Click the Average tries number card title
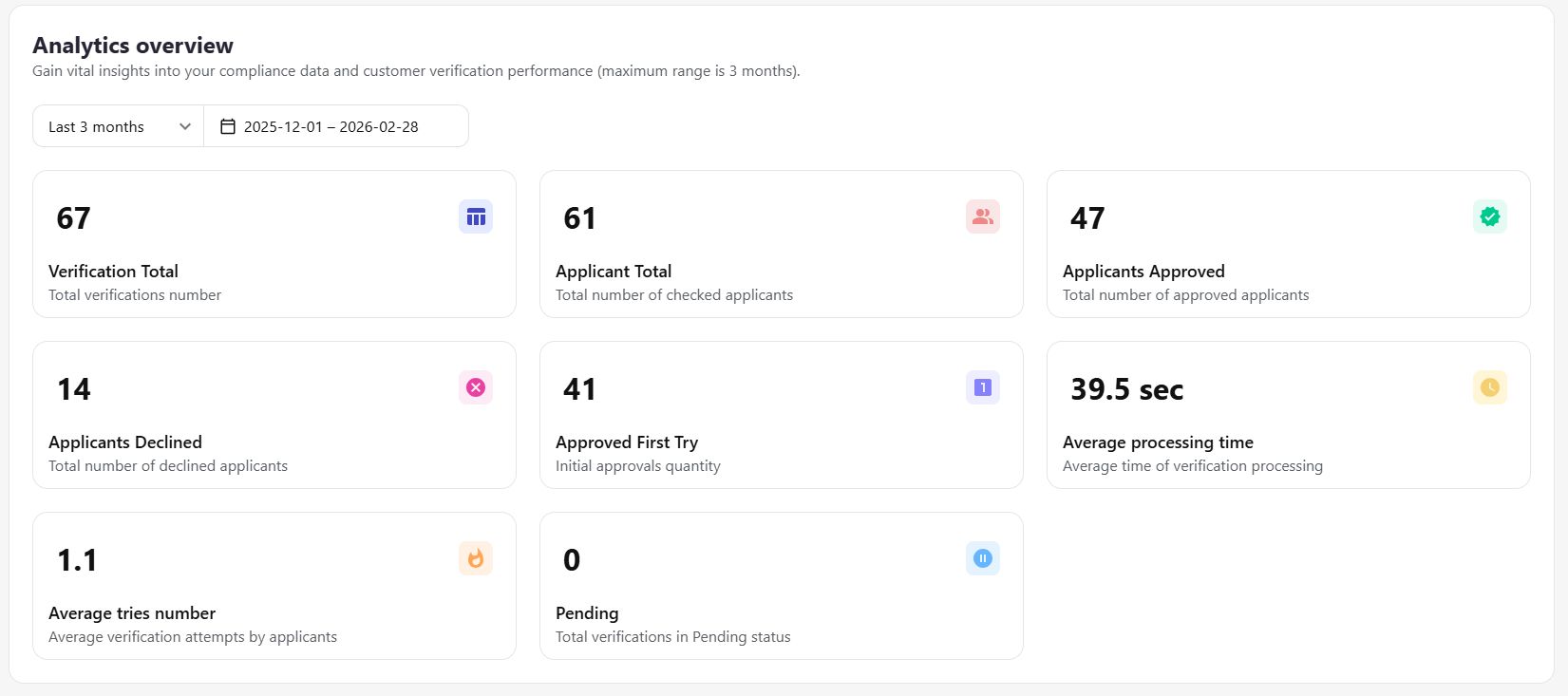1568x696 pixels. [132, 613]
